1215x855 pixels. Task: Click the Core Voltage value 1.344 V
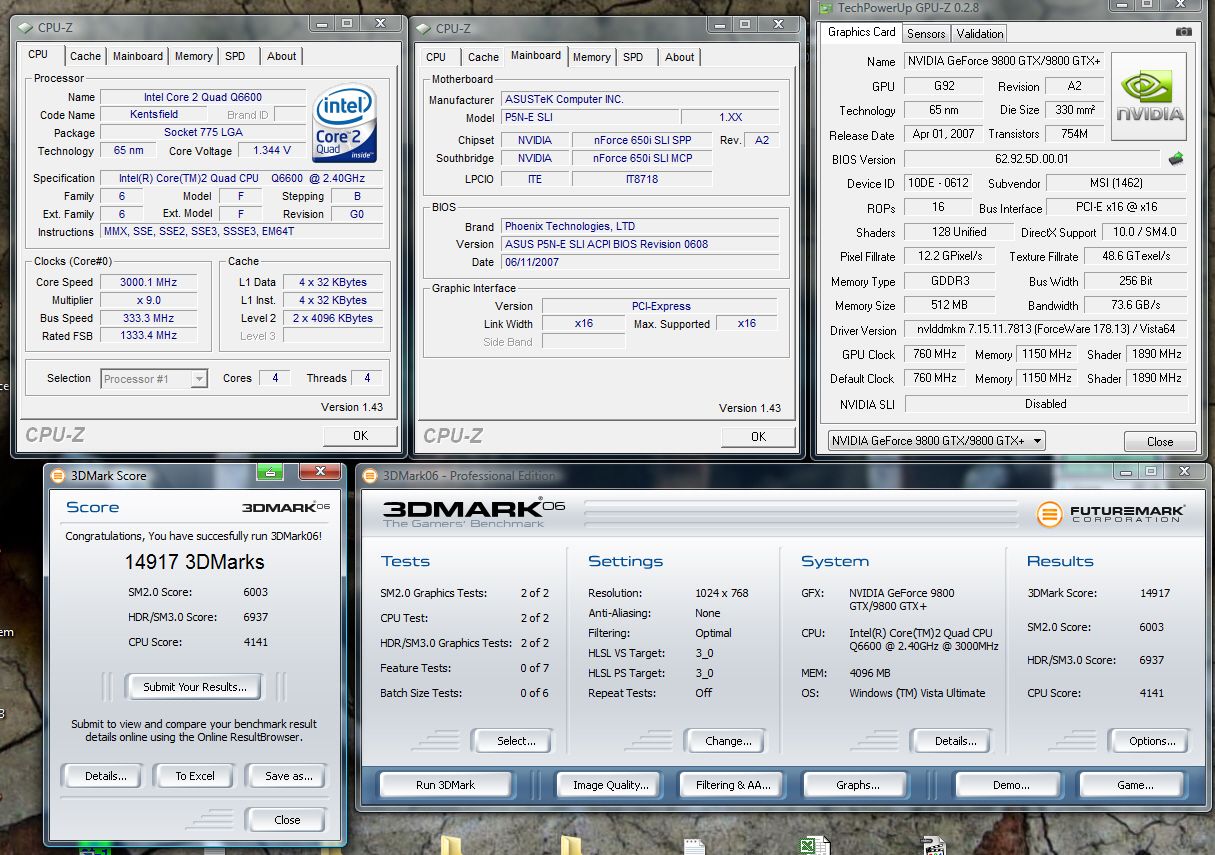tap(272, 150)
